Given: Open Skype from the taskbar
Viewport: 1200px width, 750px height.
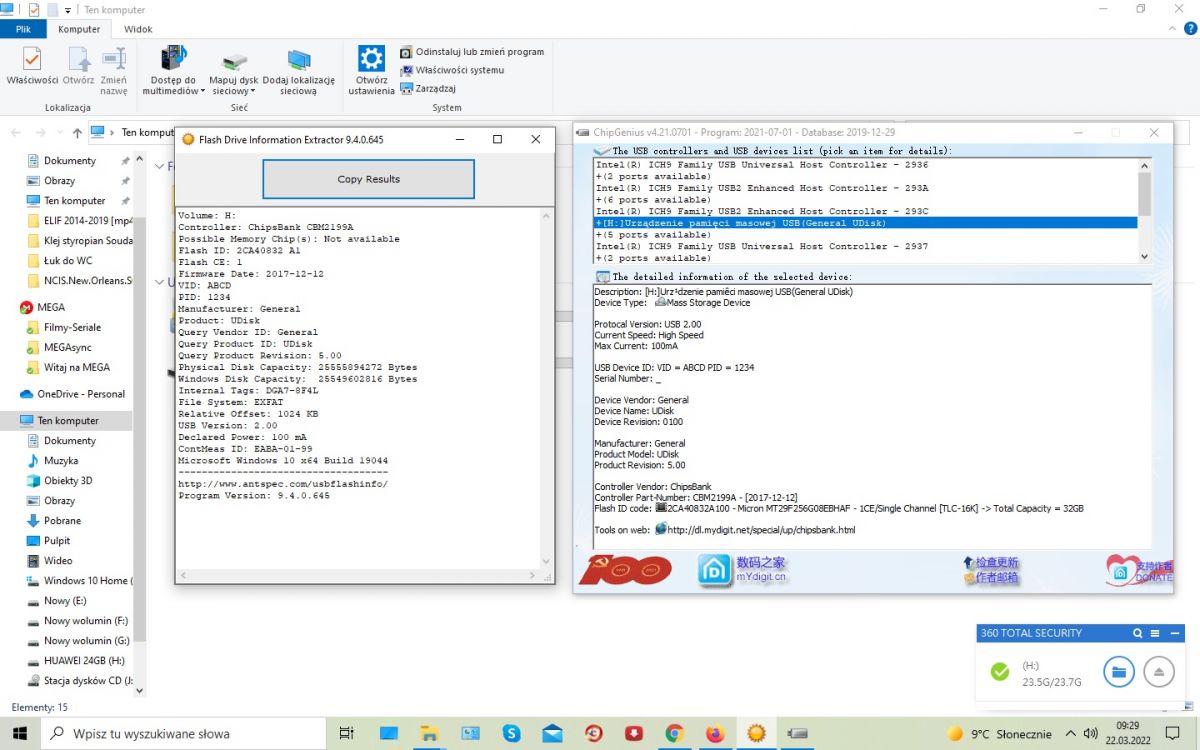Looking at the screenshot, I should click(512, 734).
